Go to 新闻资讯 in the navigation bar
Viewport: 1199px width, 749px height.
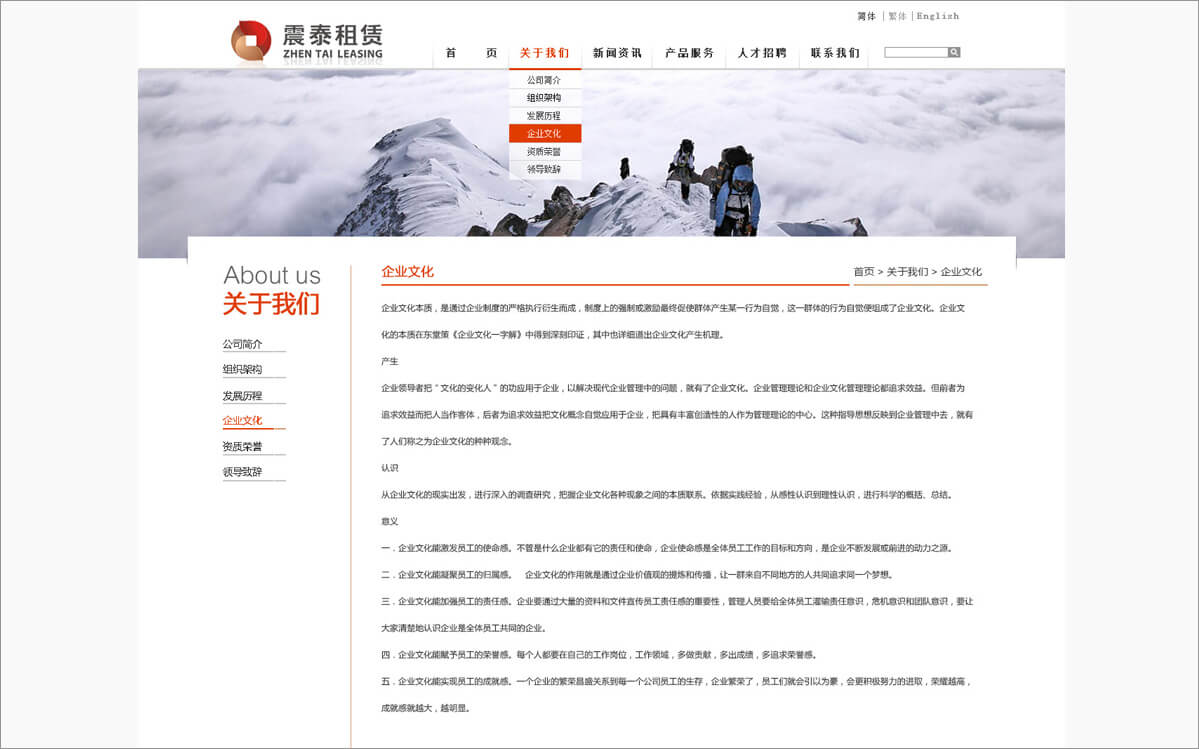(x=617, y=53)
